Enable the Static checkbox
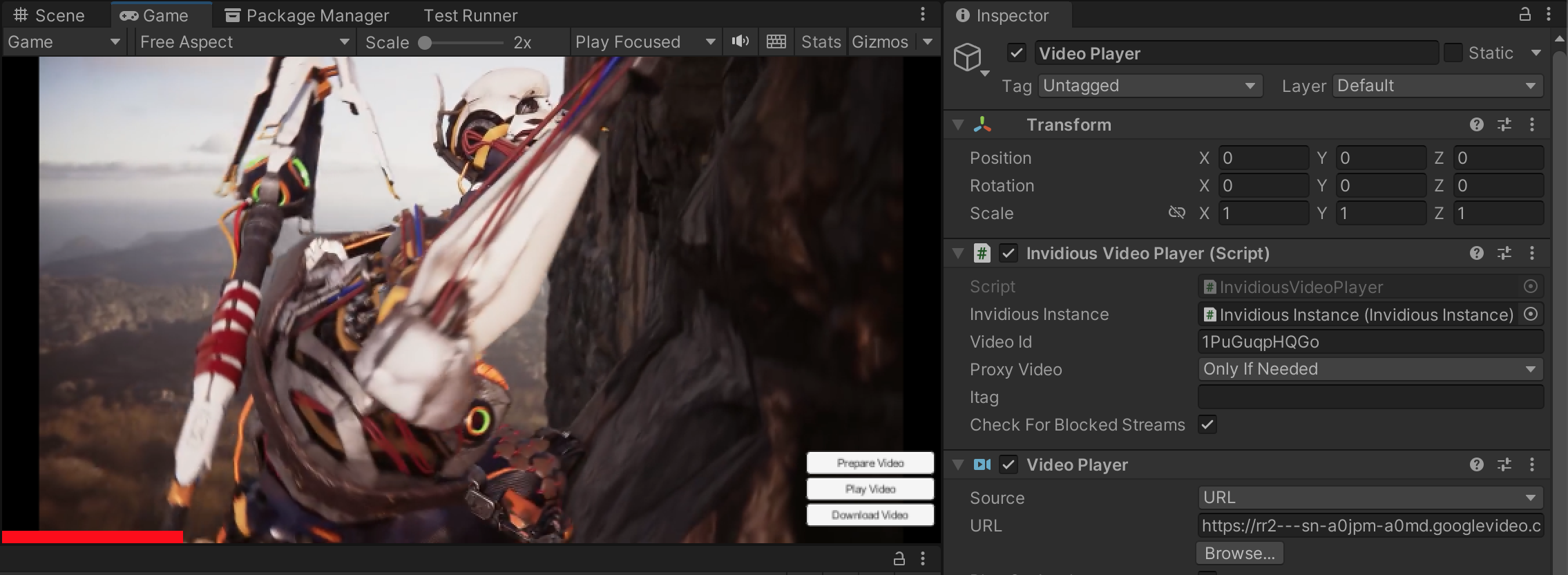This screenshot has height=575, width=1568. click(1453, 53)
